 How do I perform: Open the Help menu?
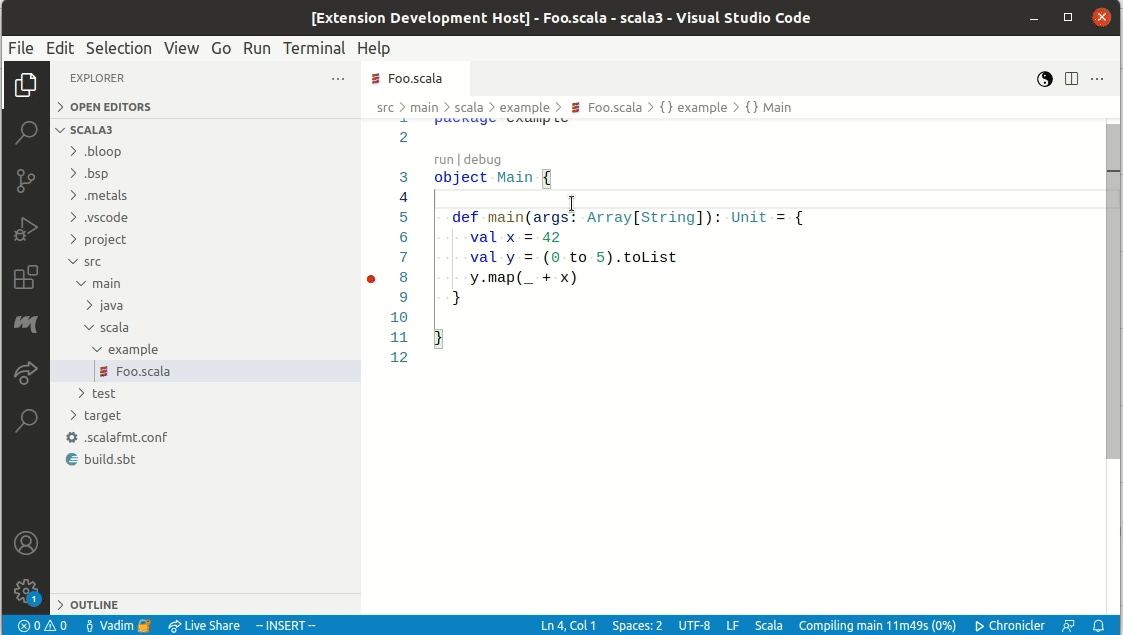tap(373, 48)
